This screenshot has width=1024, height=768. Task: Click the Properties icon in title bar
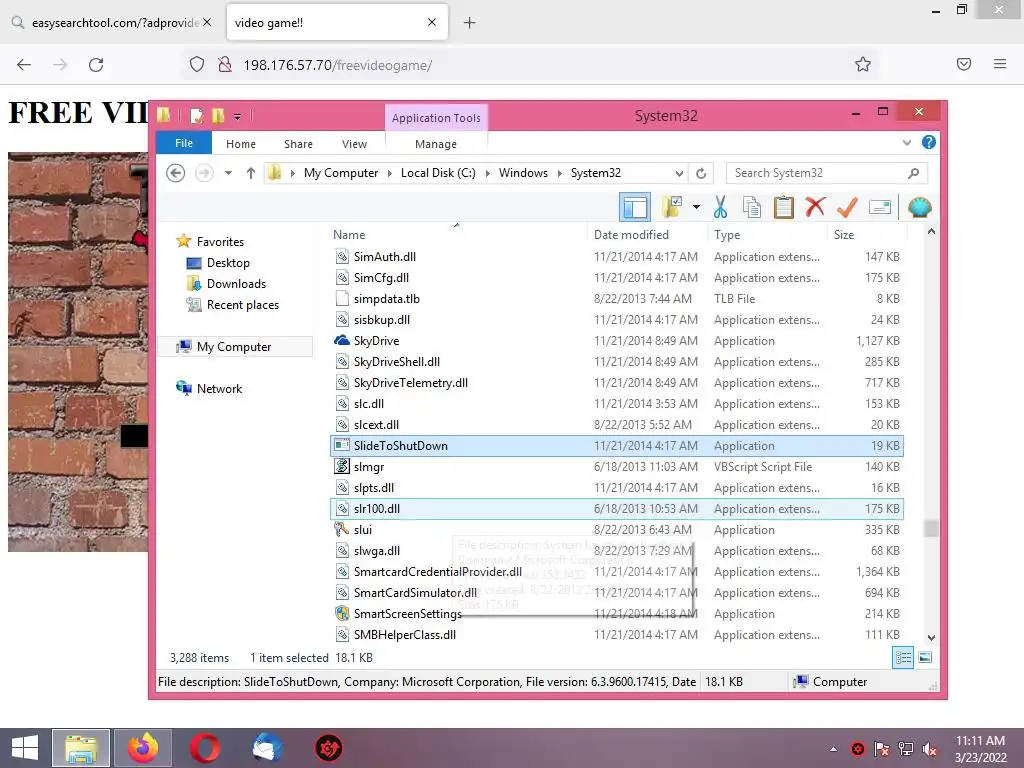[196, 116]
